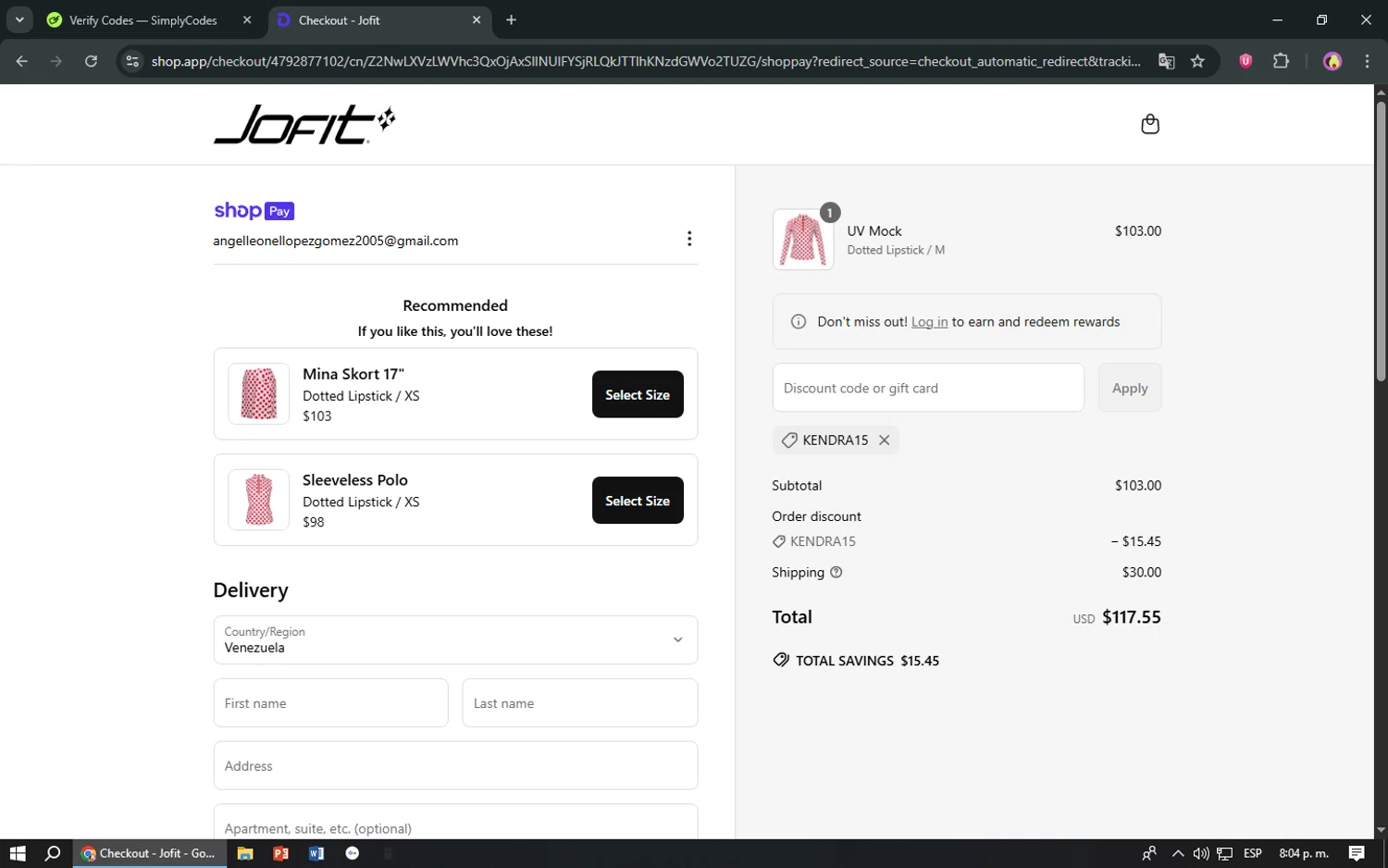The image size is (1388, 868).
Task: Open the UV Mock product thumbnail
Action: click(x=803, y=240)
